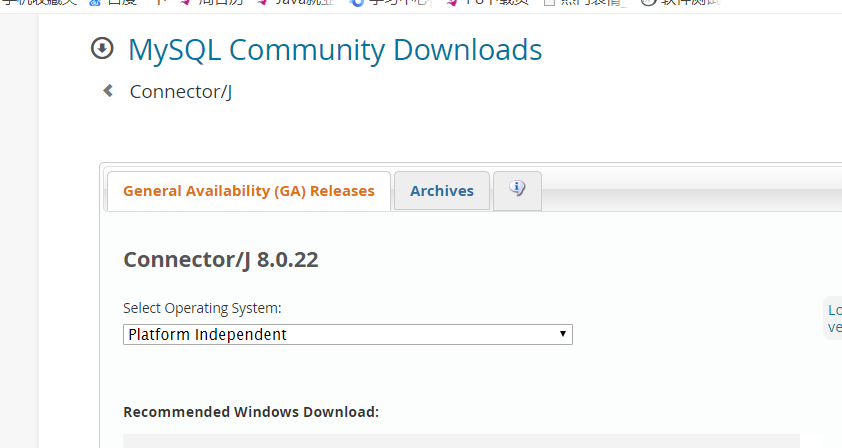Select the General Availability (GA) Releases tab
The width and height of the screenshot is (842, 448).
tap(249, 191)
